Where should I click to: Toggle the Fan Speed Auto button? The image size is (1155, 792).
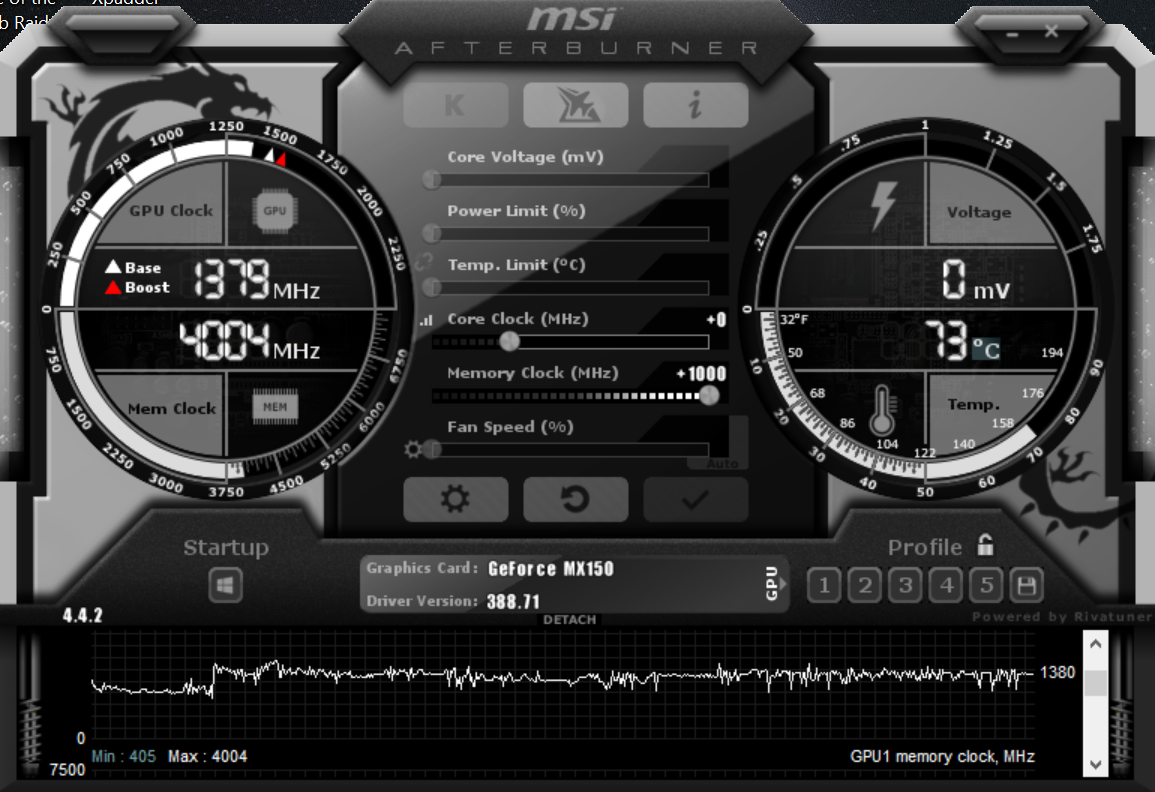[x=722, y=463]
